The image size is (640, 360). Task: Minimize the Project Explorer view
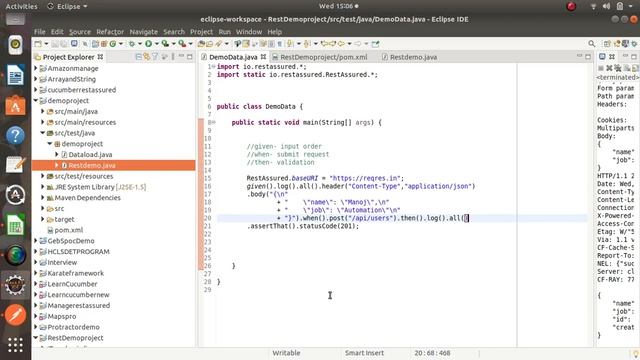[x=181, y=56]
